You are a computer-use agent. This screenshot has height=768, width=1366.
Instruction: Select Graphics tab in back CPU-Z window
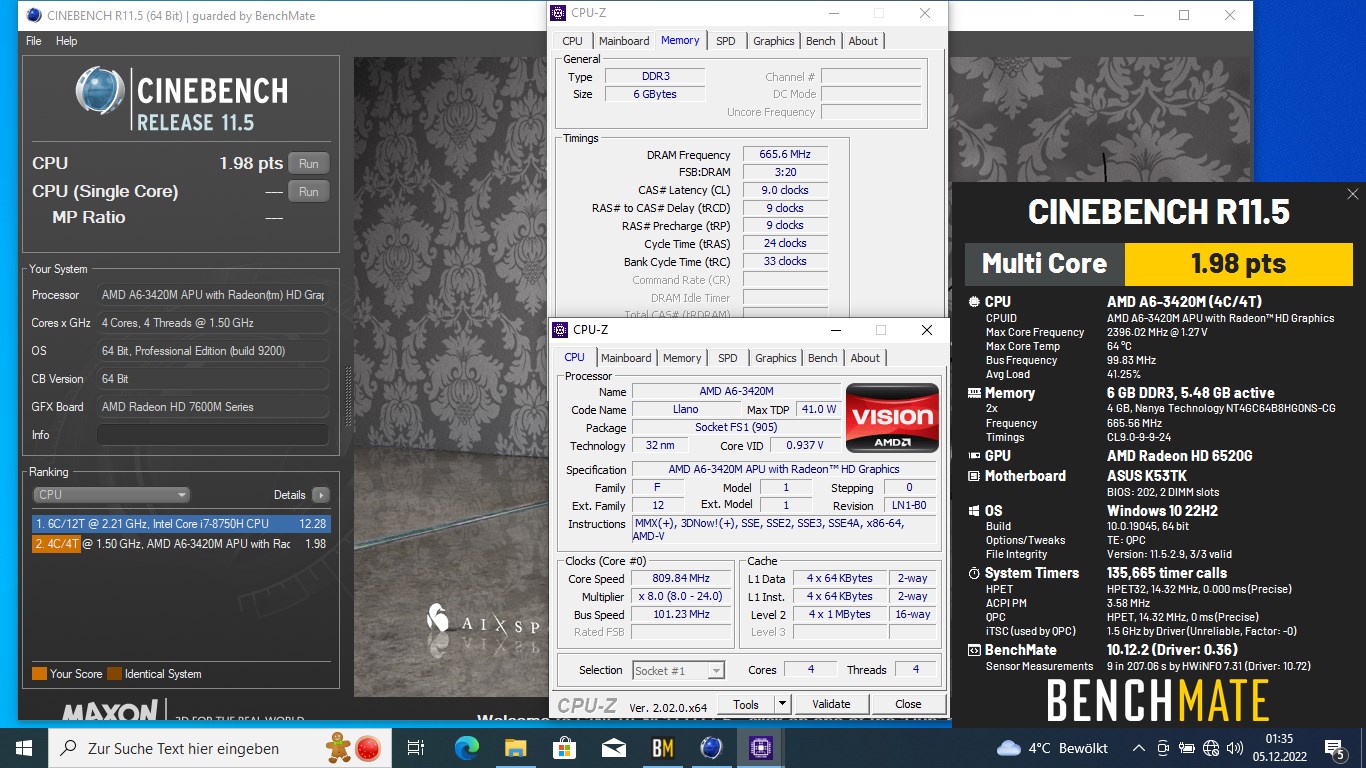click(773, 41)
